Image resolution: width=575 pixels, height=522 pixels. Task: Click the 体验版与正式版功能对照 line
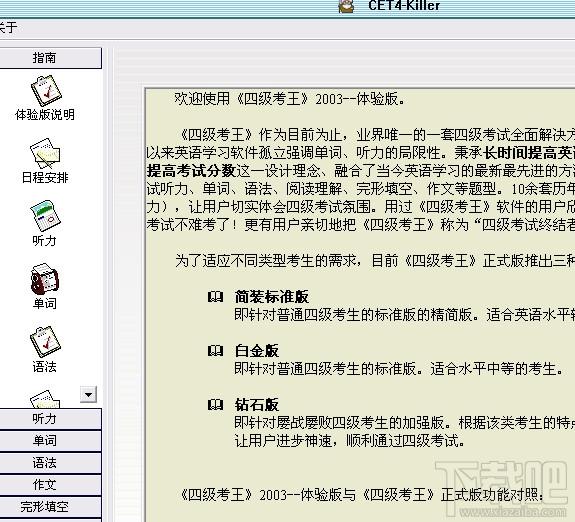point(362,495)
